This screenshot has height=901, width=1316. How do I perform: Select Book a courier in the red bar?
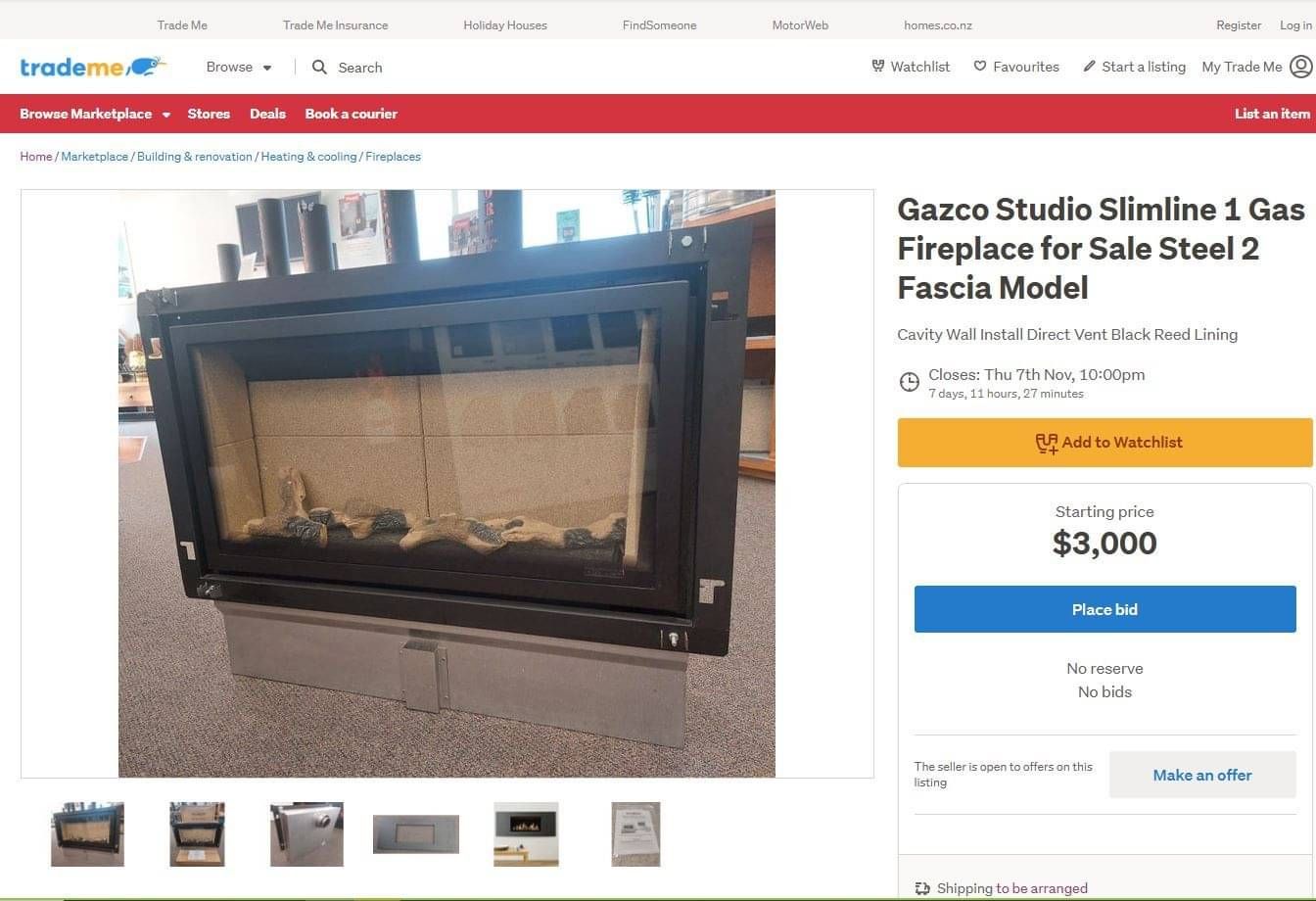(x=351, y=114)
